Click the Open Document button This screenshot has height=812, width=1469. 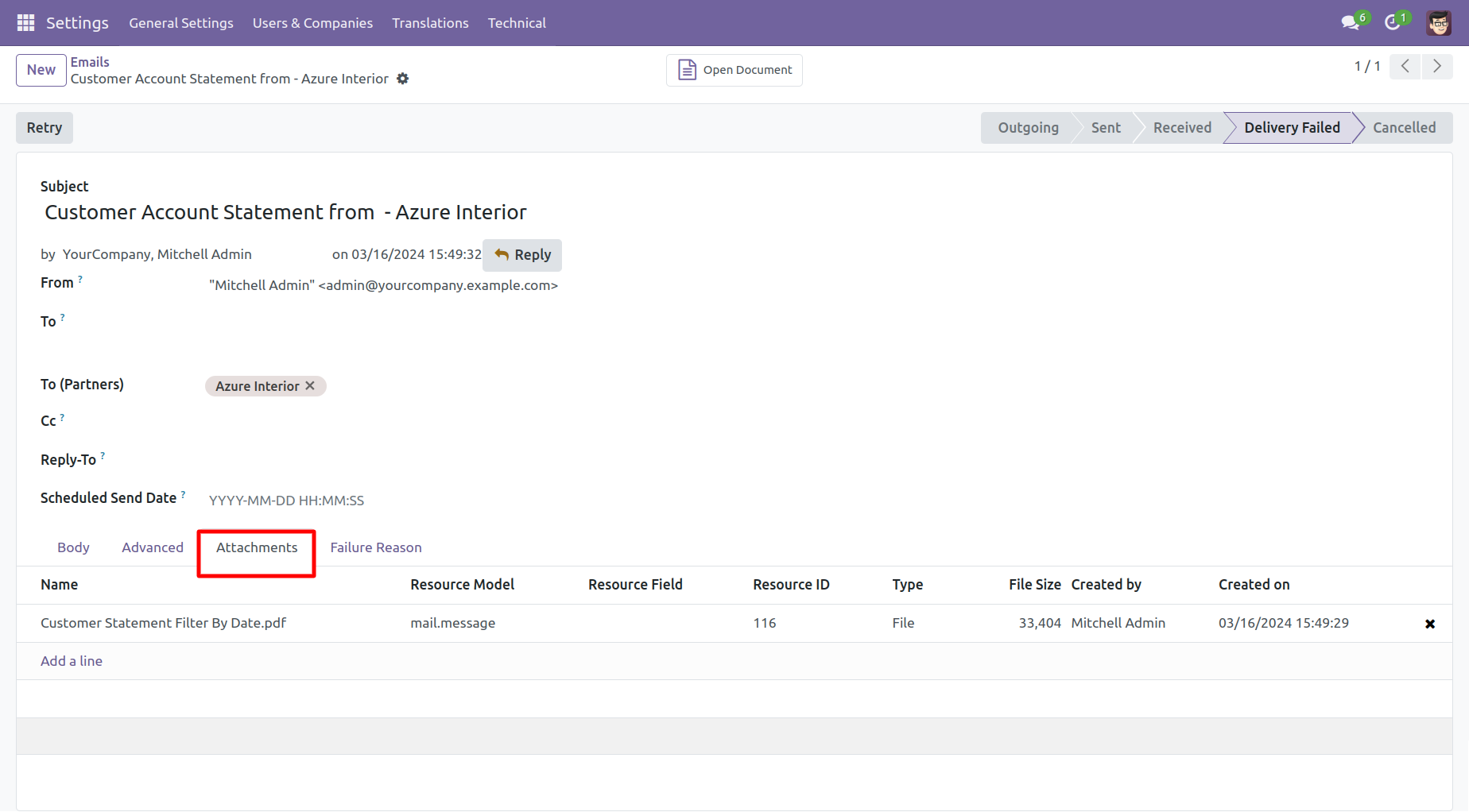pyautogui.click(x=734, y=70)
